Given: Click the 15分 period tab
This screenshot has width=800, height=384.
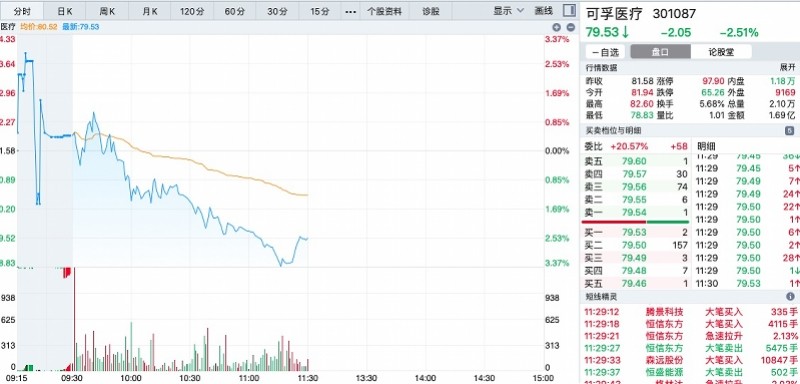Looking at the screenshot, I should point(319,11).
